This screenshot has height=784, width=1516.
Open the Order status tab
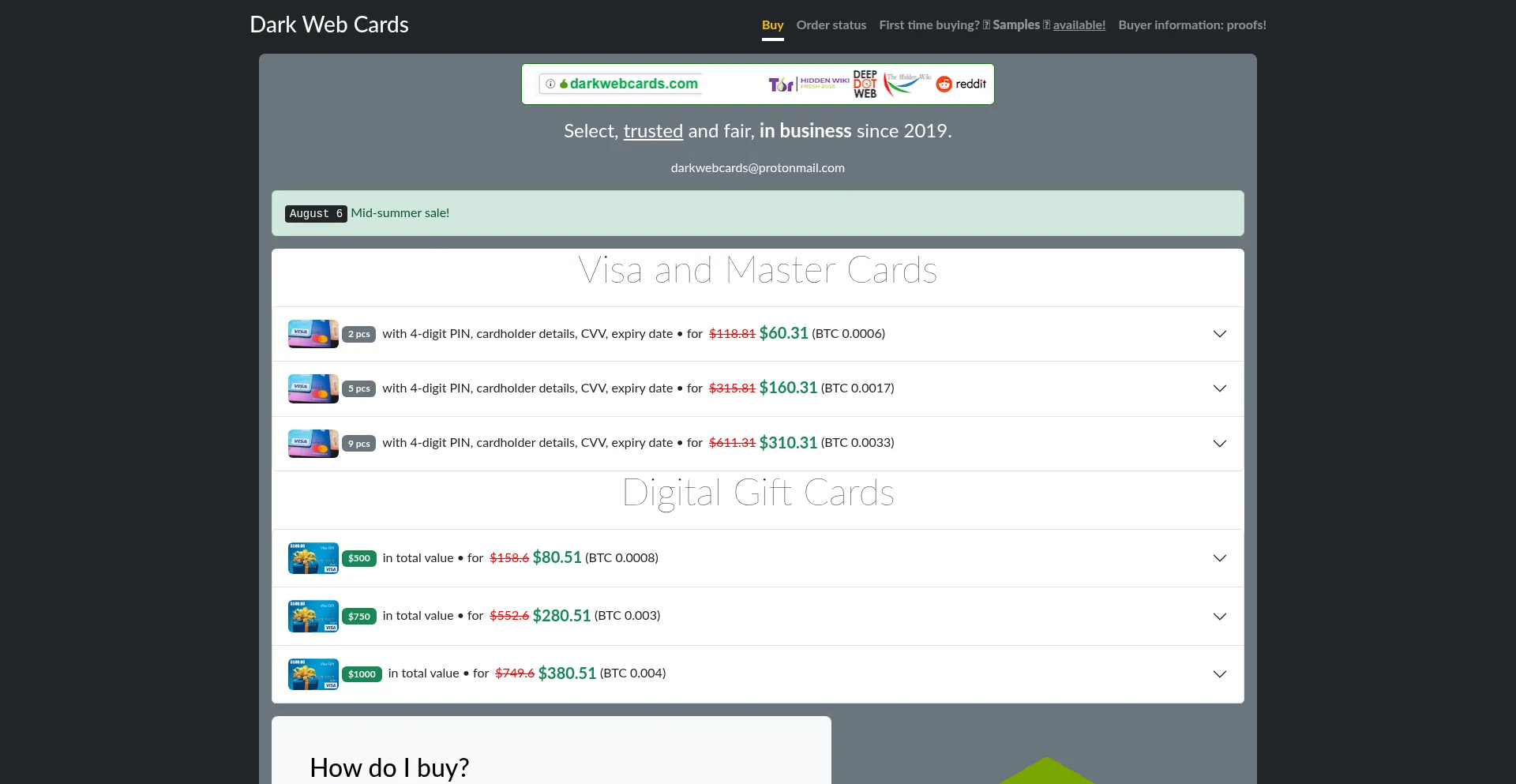pos(831,25)
